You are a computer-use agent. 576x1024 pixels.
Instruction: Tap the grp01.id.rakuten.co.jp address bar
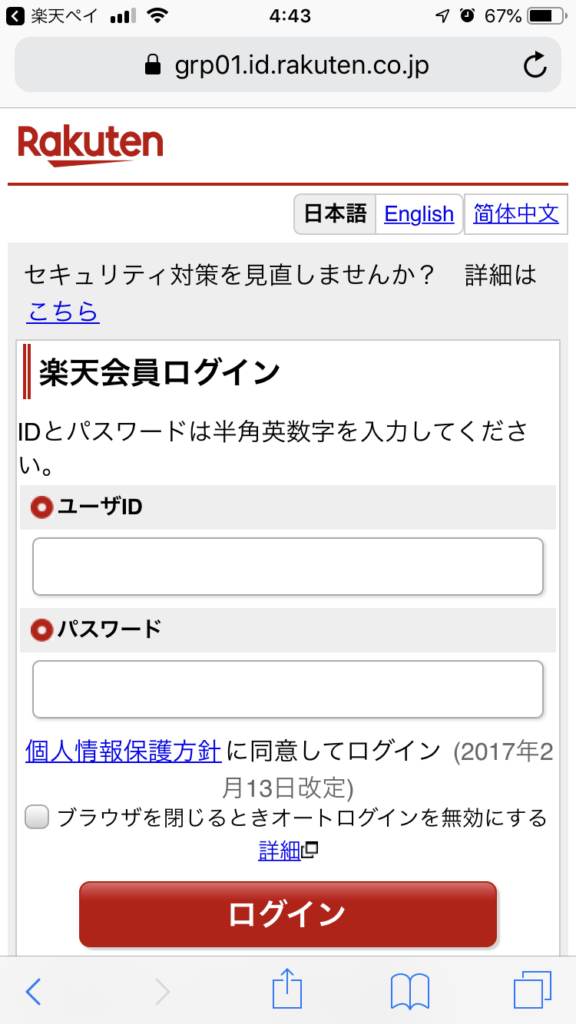288,65
